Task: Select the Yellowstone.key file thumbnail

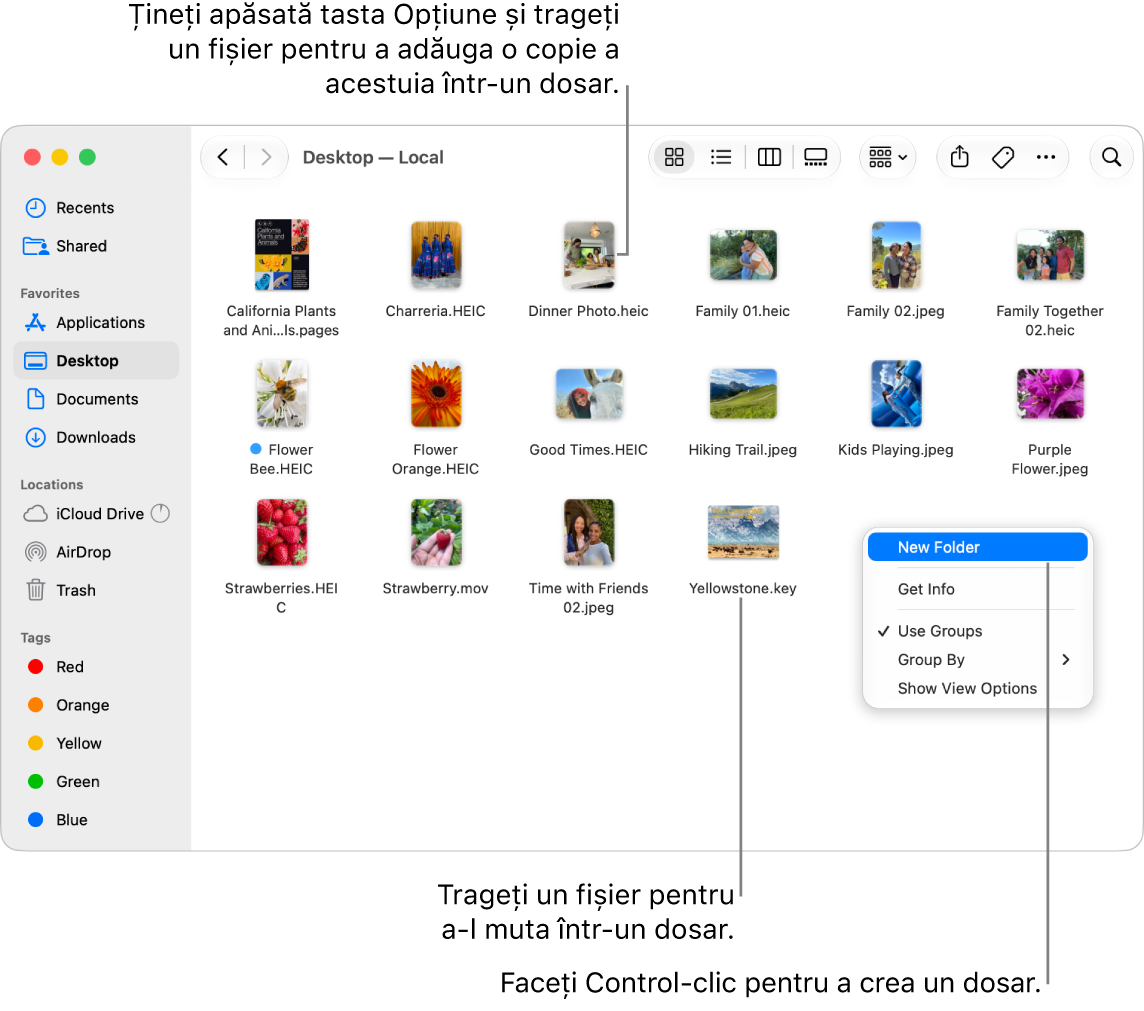Action: [743, 532]
